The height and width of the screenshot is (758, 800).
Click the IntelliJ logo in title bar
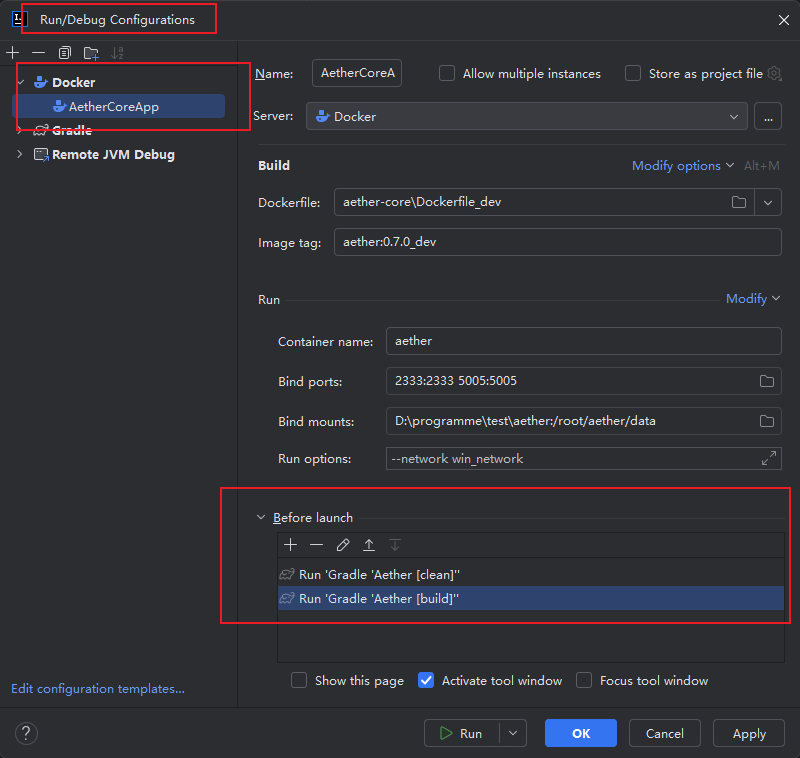click(19, 19)
